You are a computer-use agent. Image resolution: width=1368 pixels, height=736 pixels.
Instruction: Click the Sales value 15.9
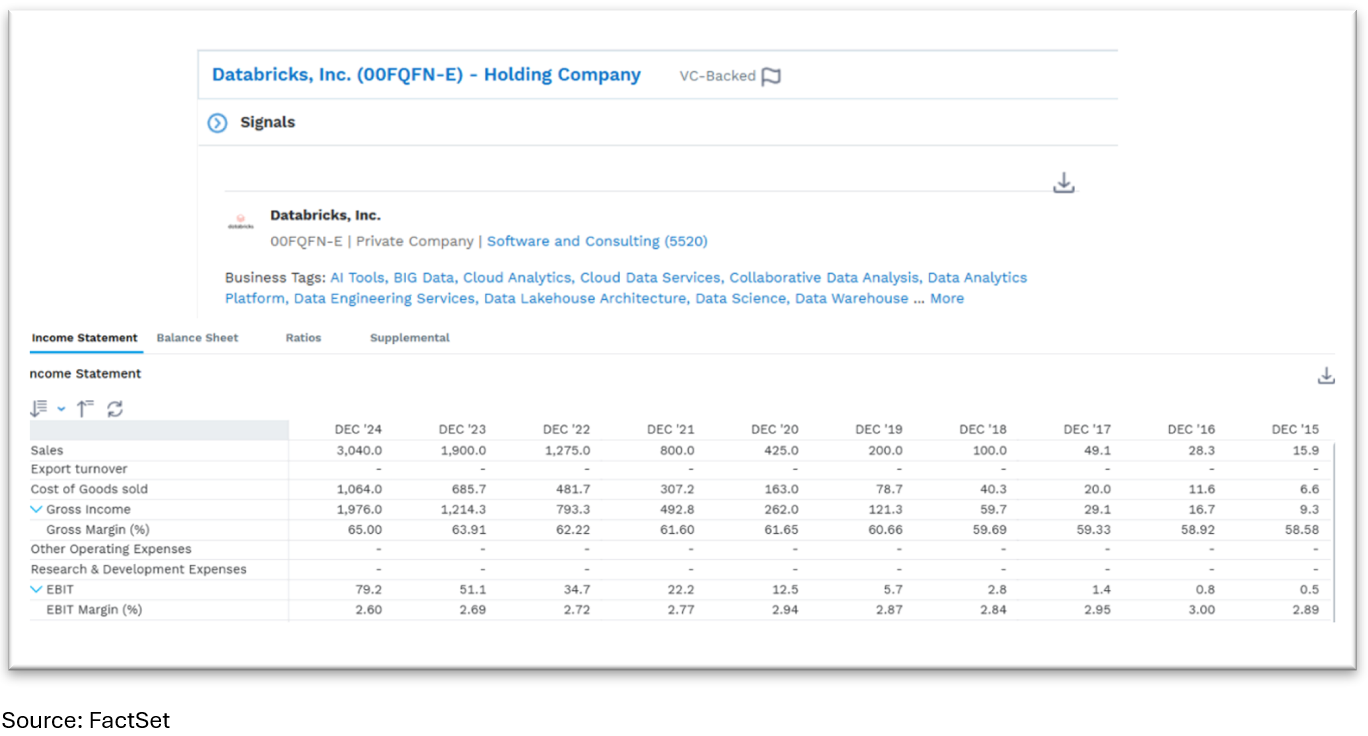[x=1306, y=450]
